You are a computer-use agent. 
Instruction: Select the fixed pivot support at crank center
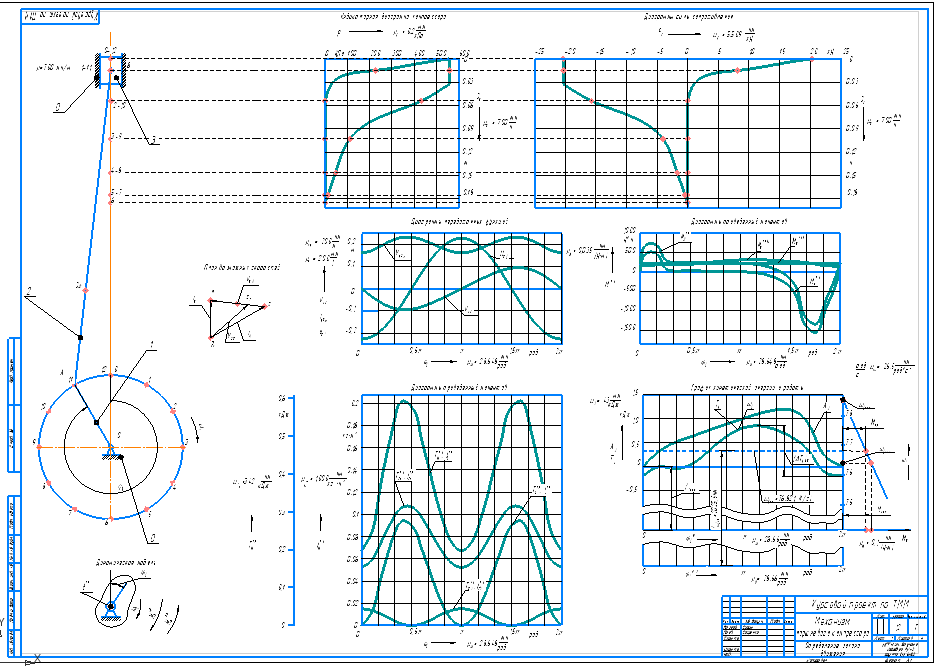111,451
